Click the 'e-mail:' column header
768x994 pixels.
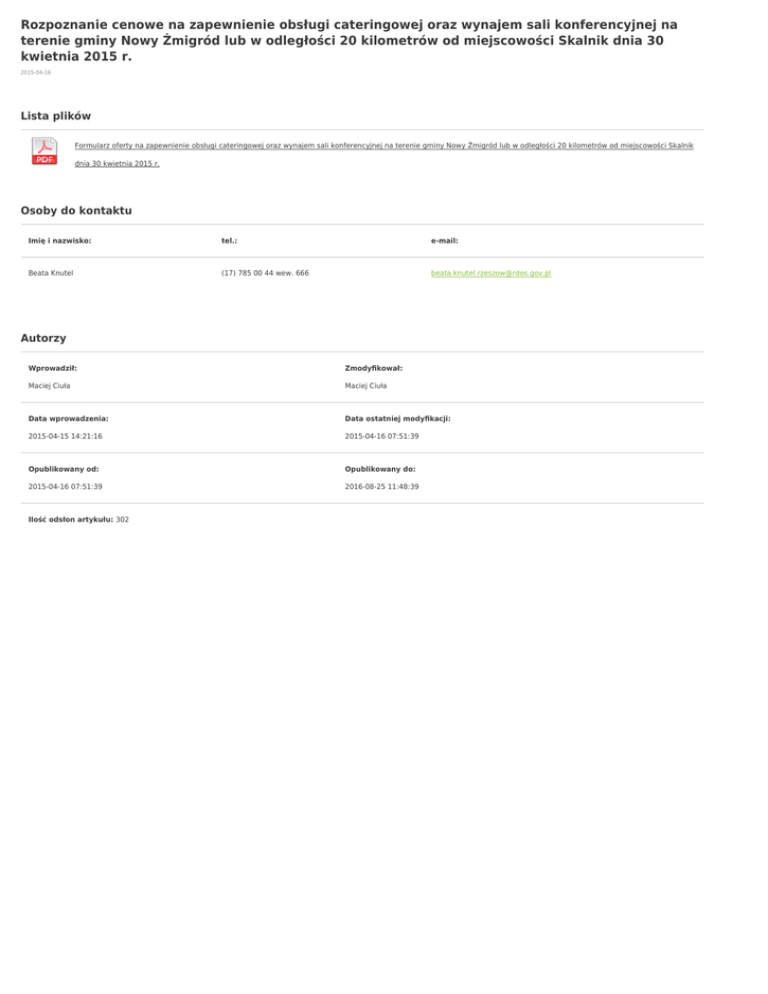pyautogui.click(x=444, y=241)
